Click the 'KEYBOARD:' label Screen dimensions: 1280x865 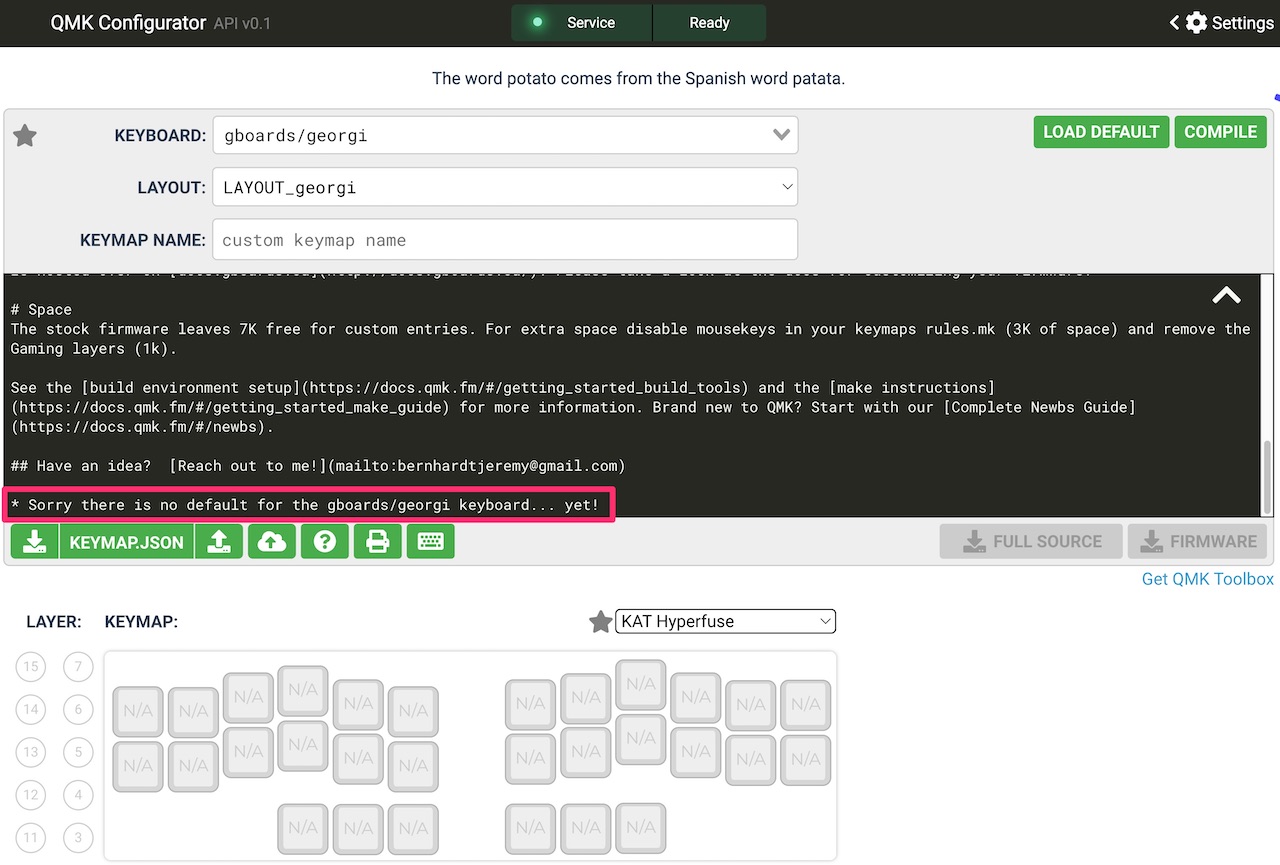[x=160, y=135]
